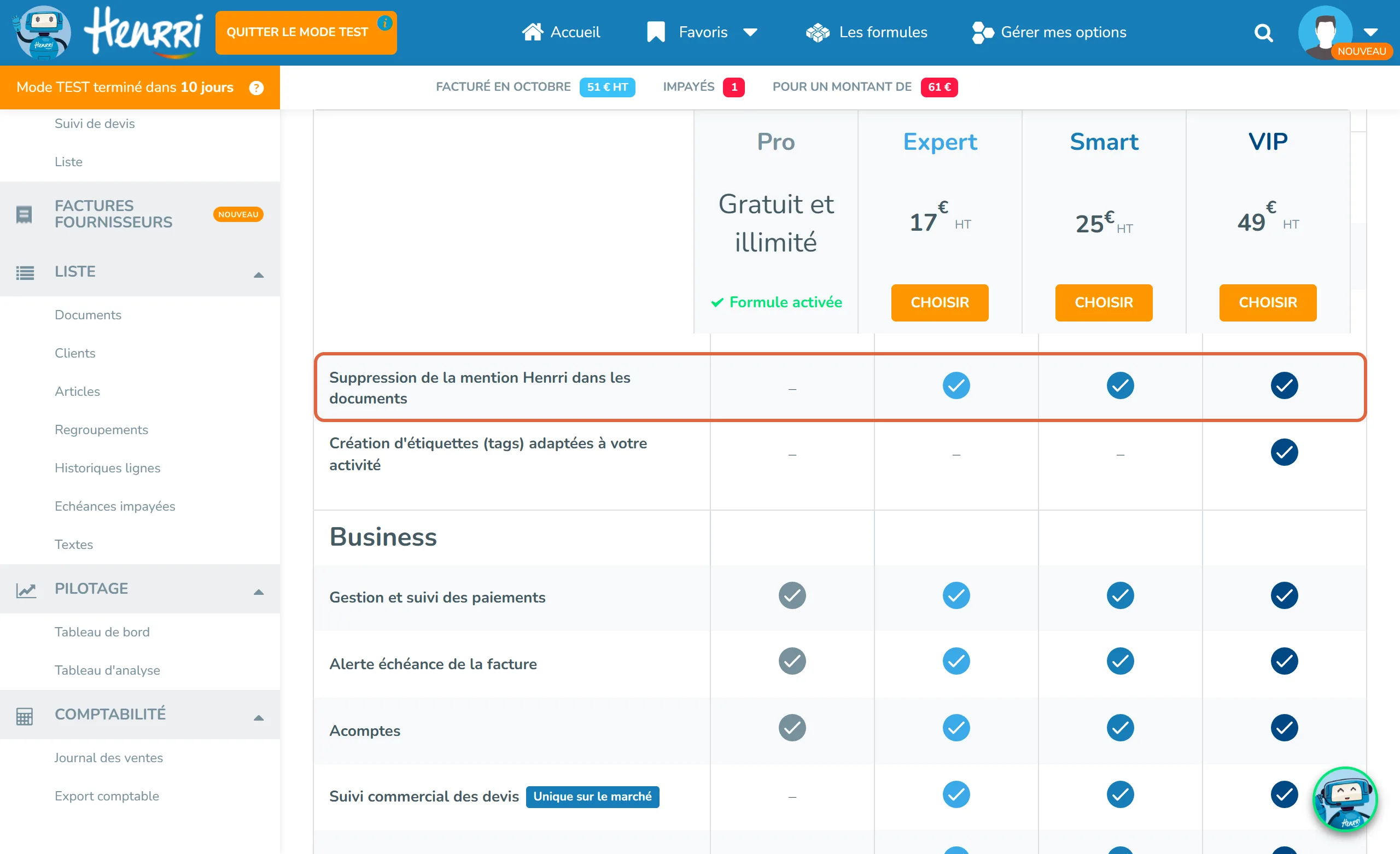Click the Liste section list icon
Image resolution: width=1400 pixels, height=854 pixels.
(25, 273)
